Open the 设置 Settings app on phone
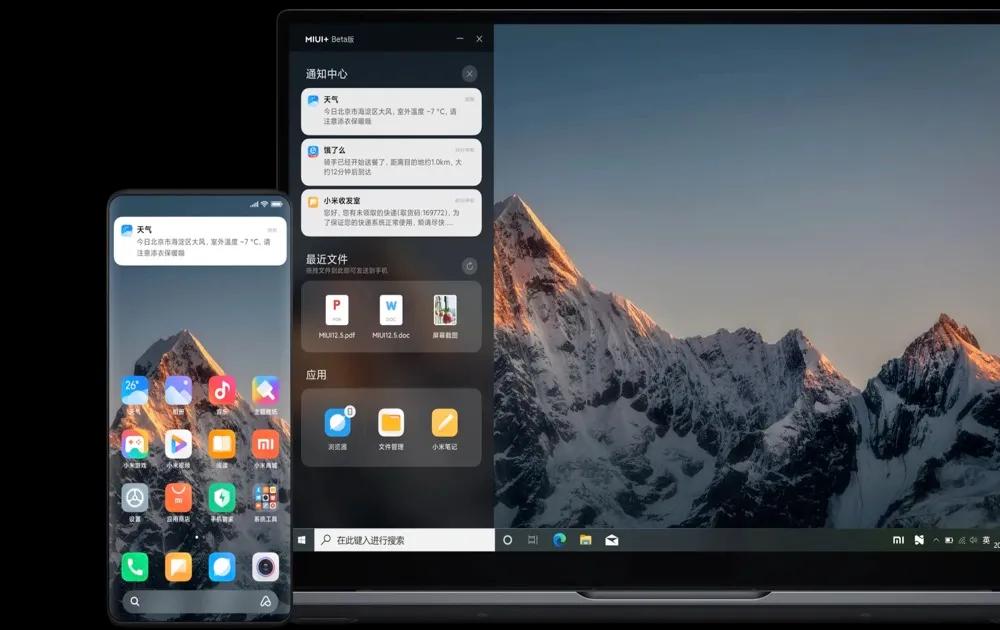 point(135,498)
